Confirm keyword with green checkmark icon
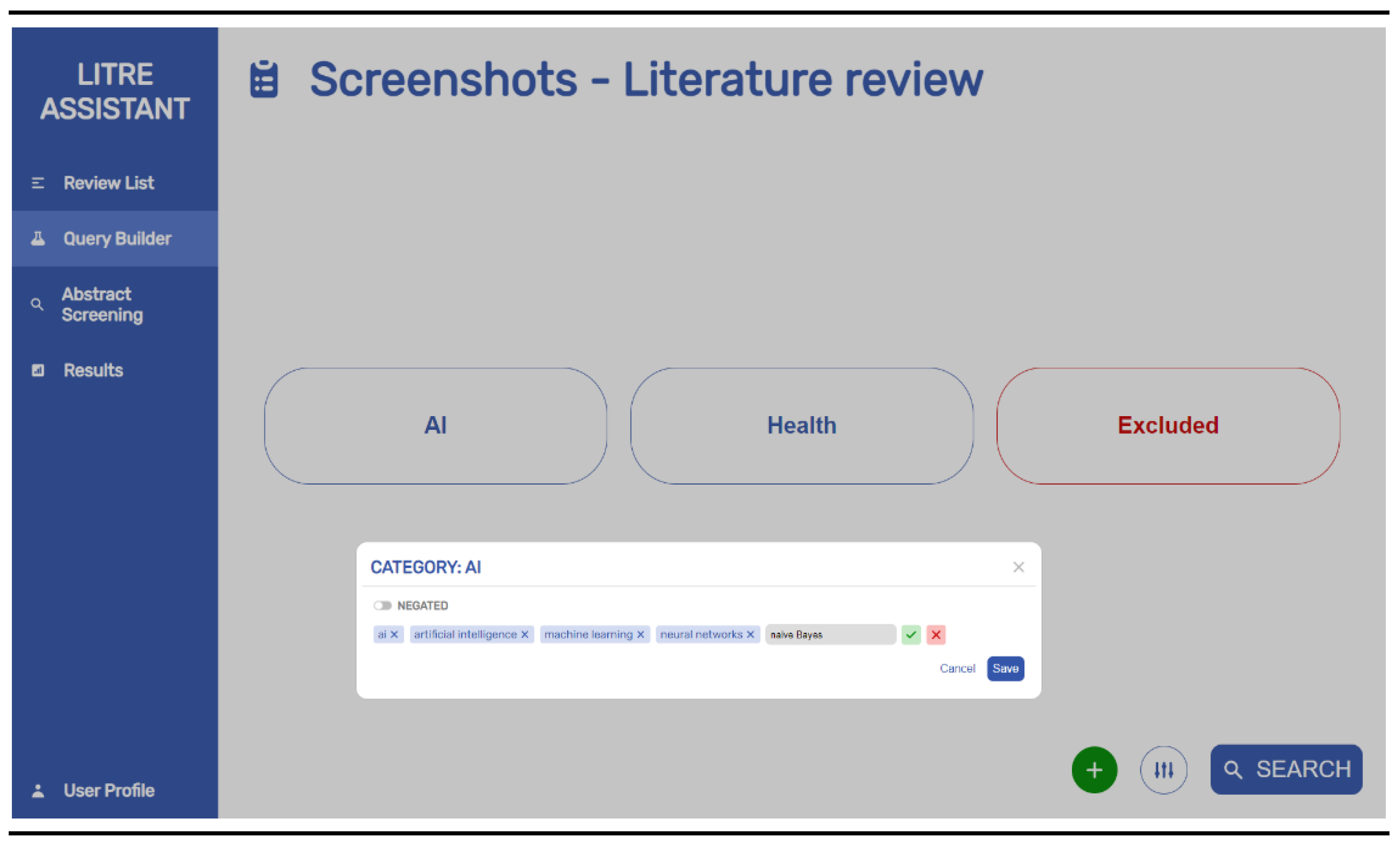1400x845 pixels. (x=911, y=634)
